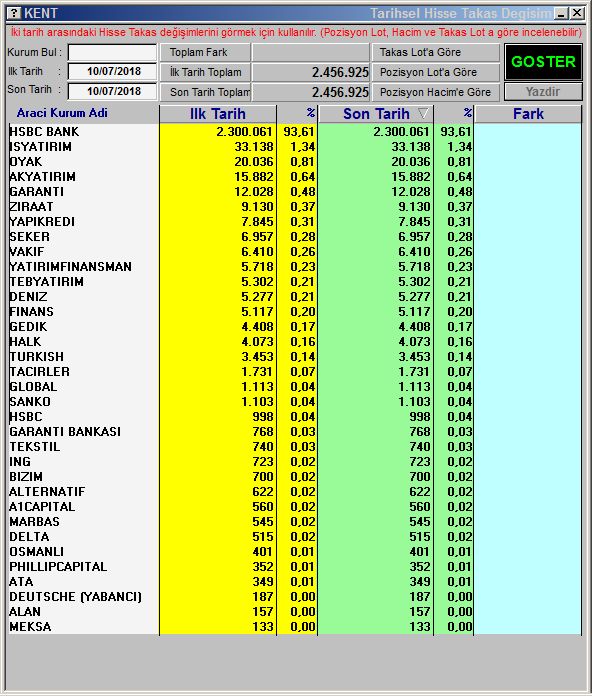Select the ISYATIRIM row

[295, 147]
